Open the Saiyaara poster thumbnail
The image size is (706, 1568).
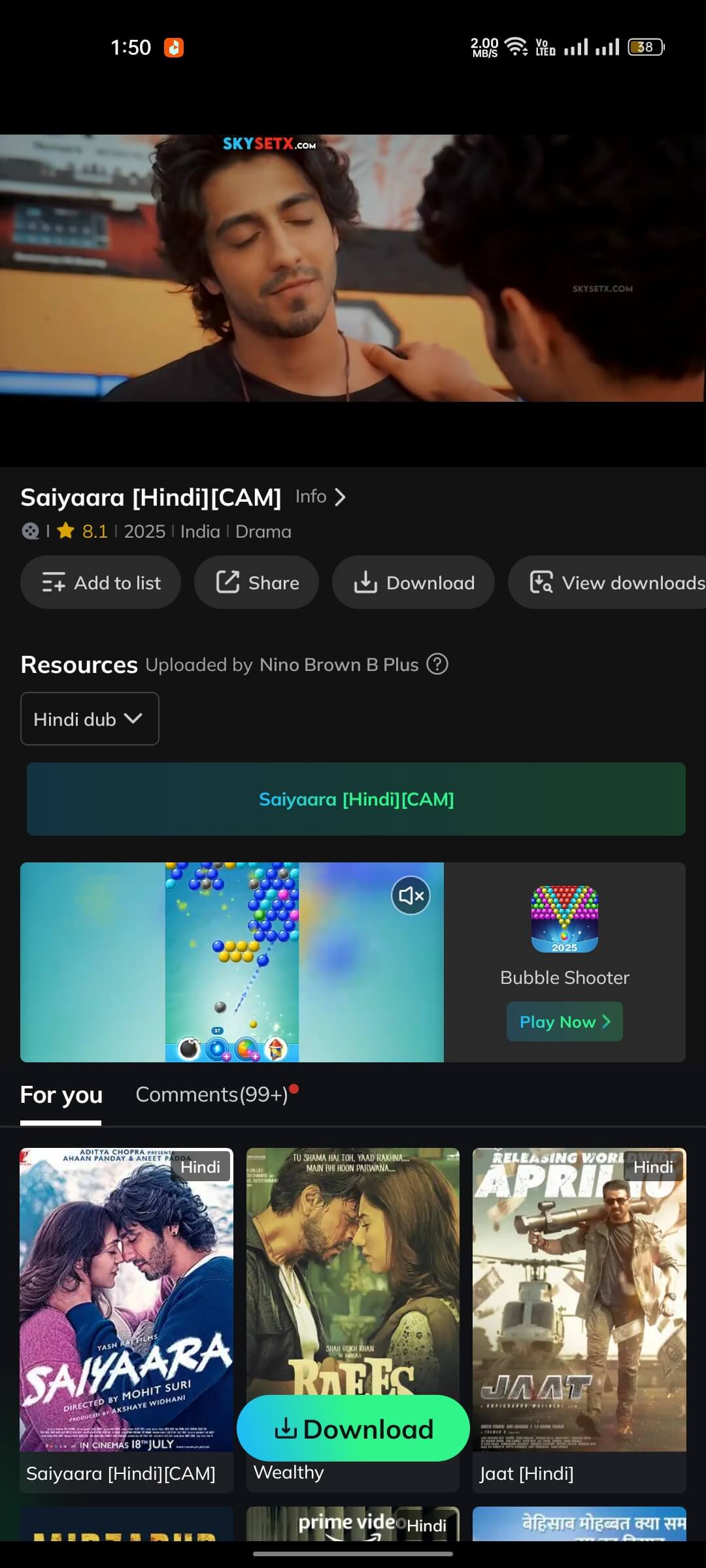[x=126, y=1299]
